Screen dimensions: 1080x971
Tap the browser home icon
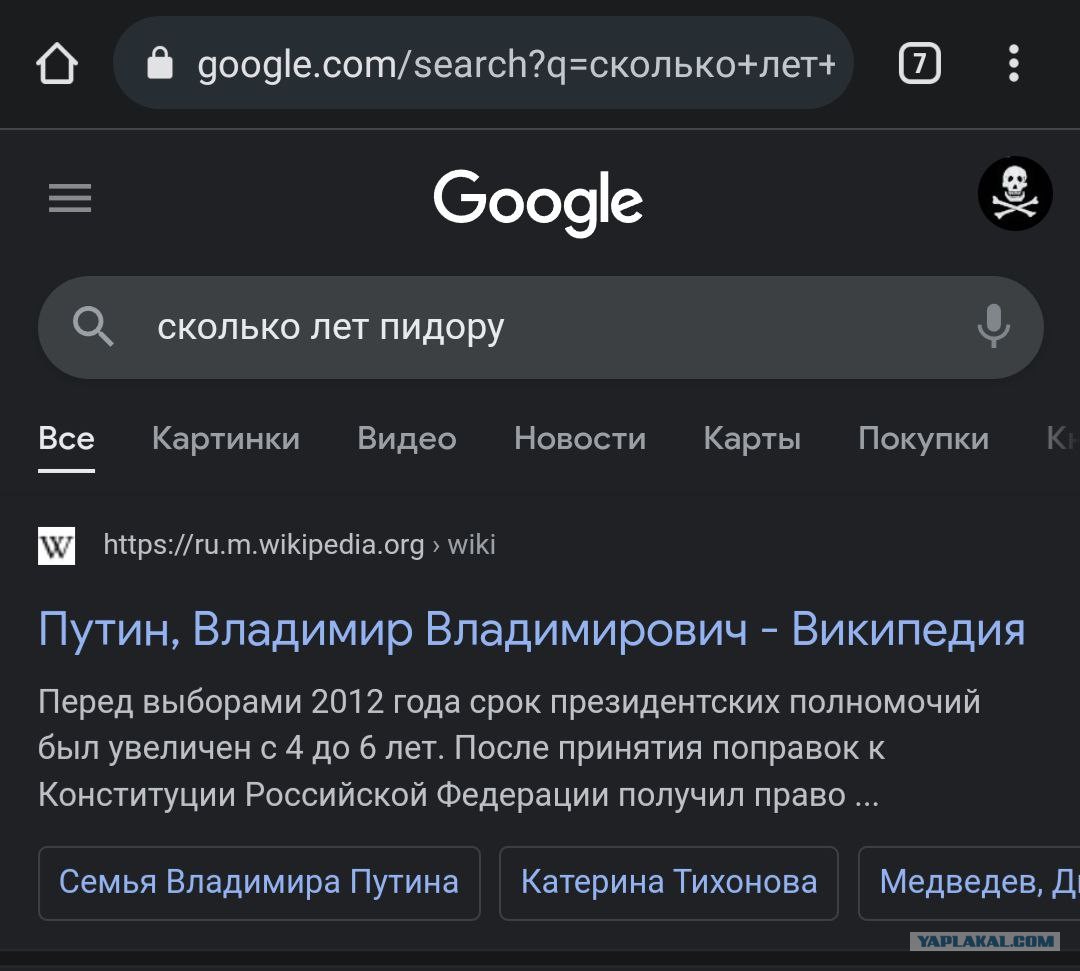[57, 63]
